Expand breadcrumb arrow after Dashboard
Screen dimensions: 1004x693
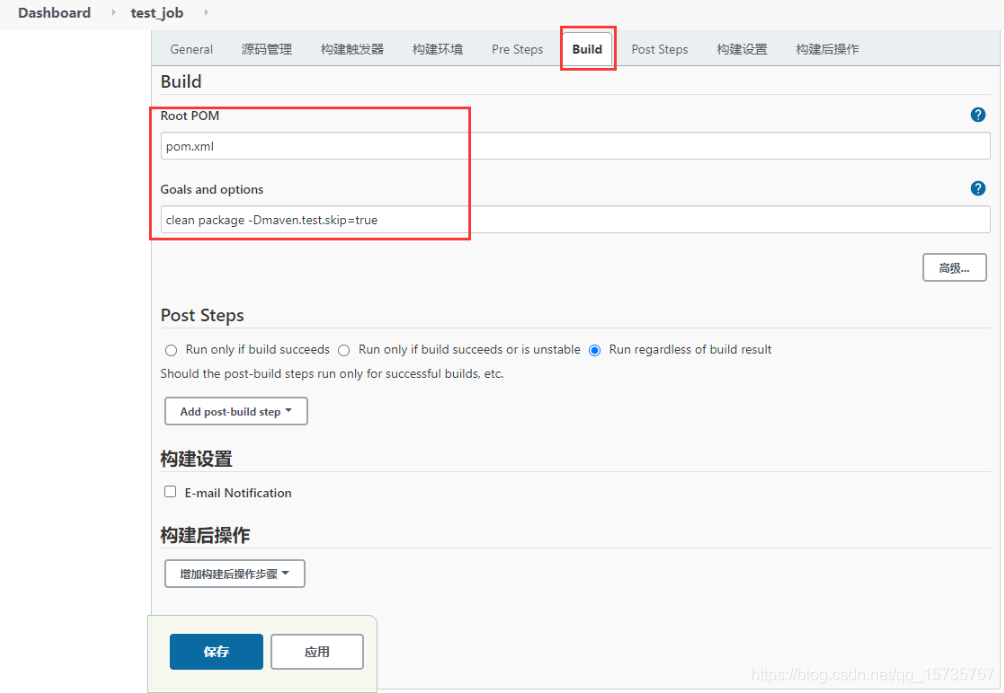pyautogui.click(x=113, y=12)
